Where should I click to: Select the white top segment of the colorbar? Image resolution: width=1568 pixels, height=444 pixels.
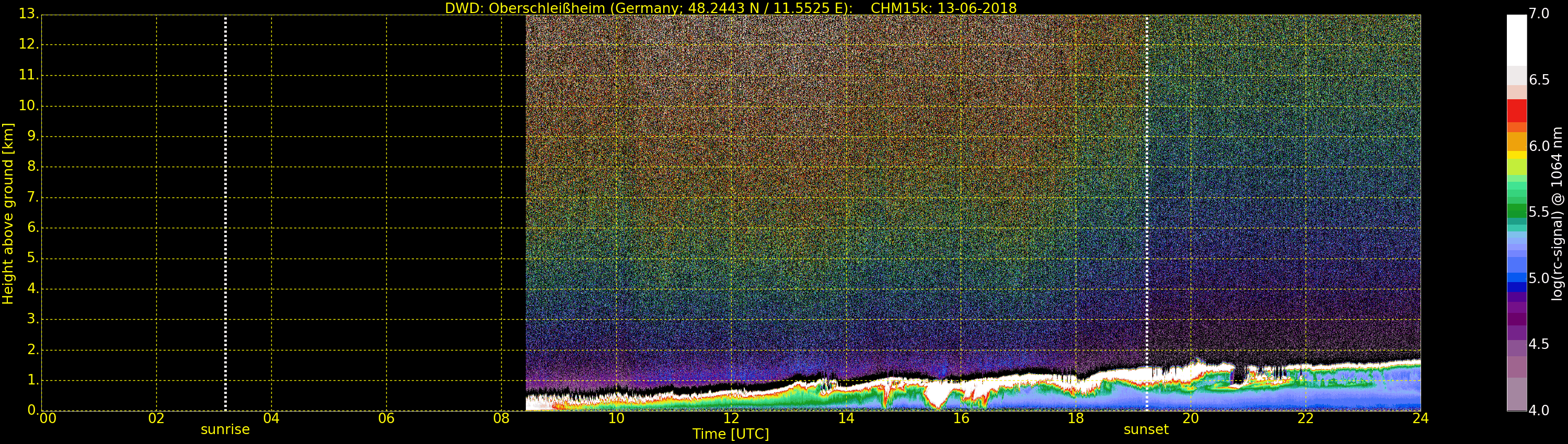coord(1516,40)
